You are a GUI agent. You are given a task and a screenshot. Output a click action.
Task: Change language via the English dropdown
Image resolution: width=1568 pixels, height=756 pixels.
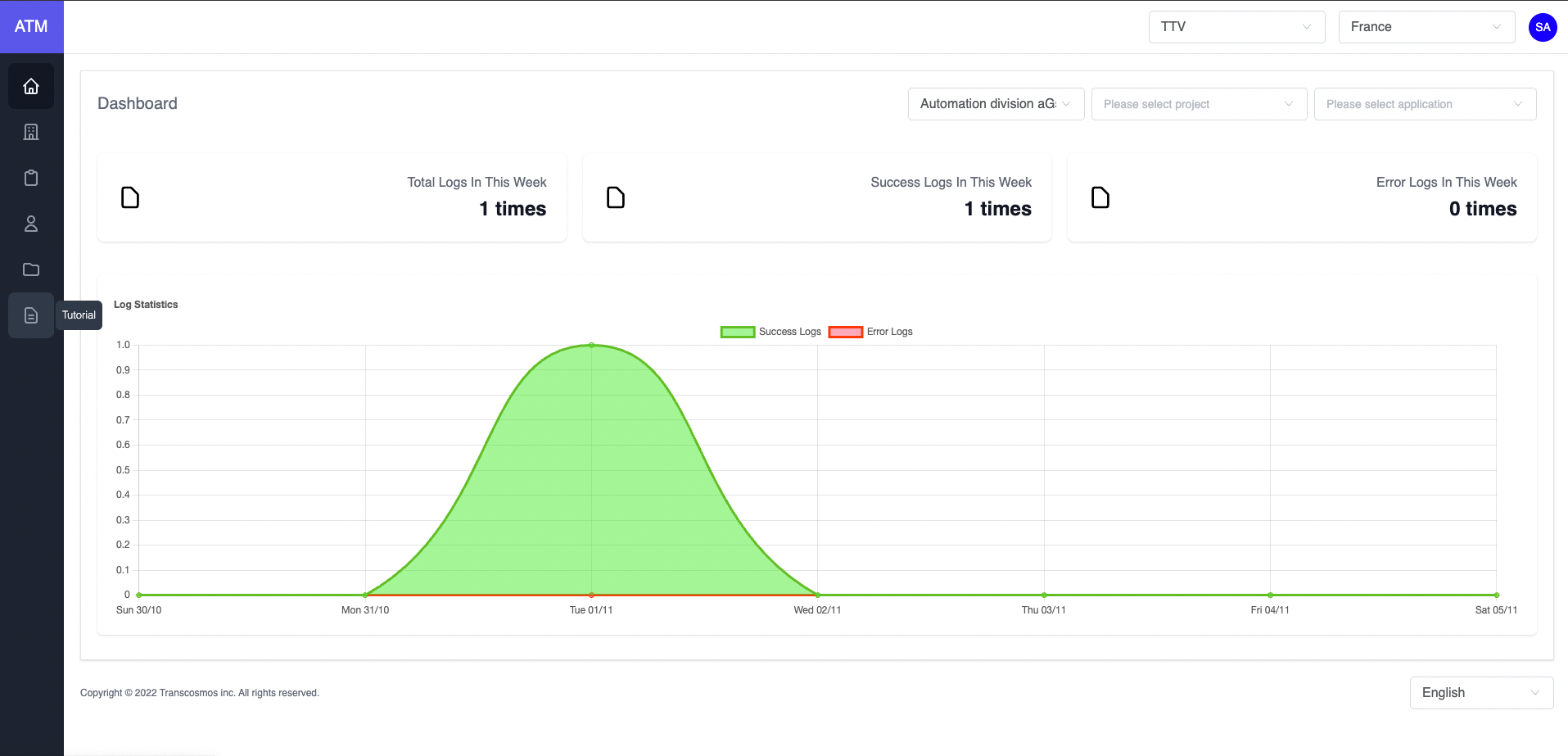click(x=1480, y=693)
